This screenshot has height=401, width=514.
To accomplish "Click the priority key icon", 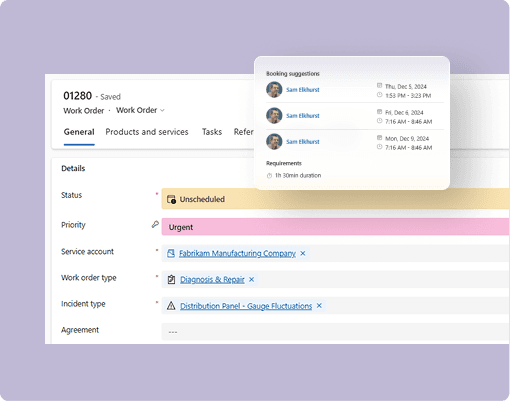I will (155, 224).
